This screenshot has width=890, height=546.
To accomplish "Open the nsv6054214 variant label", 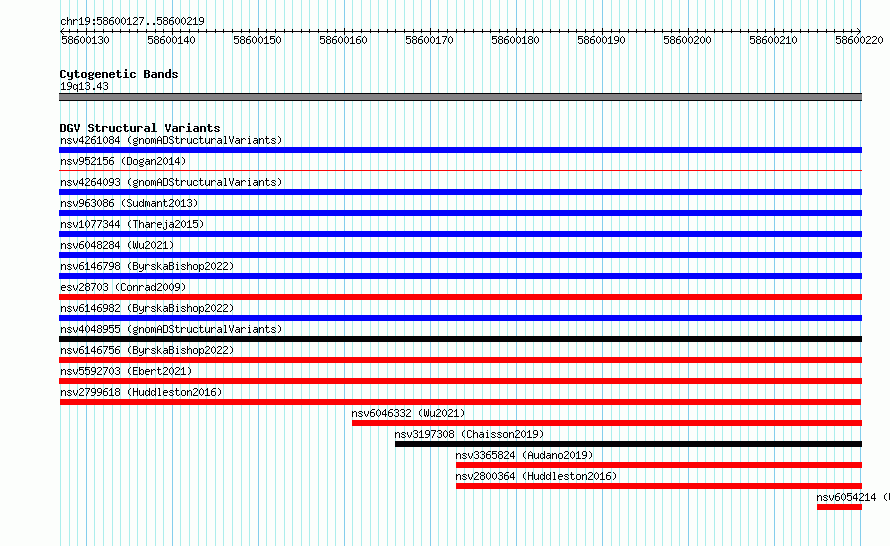I will click(x=853, y=497).
